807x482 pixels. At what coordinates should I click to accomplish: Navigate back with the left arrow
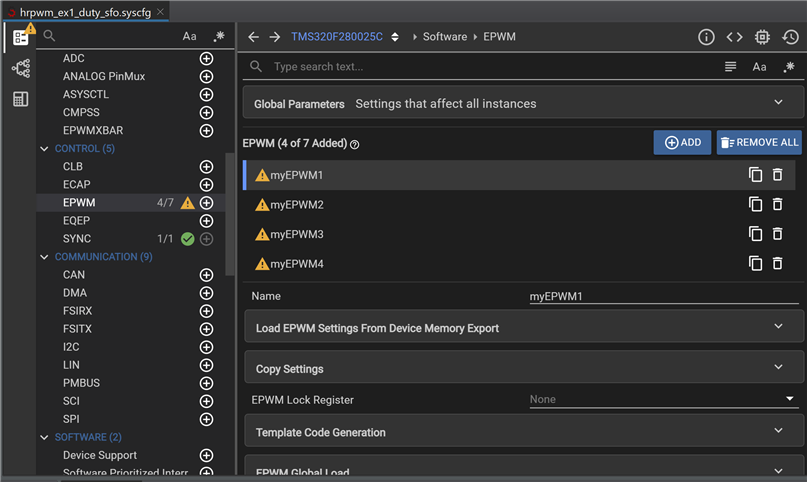[253, 37]
